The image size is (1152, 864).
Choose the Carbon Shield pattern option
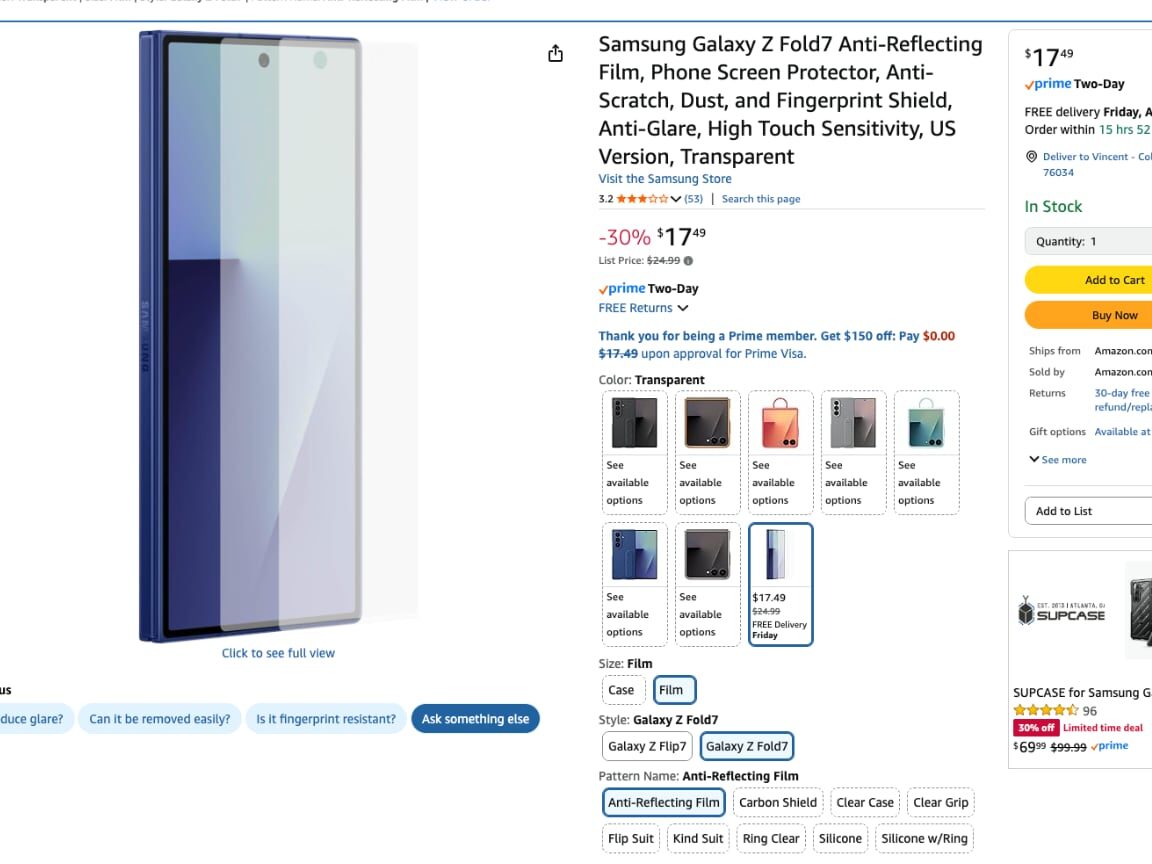point(778,802)
